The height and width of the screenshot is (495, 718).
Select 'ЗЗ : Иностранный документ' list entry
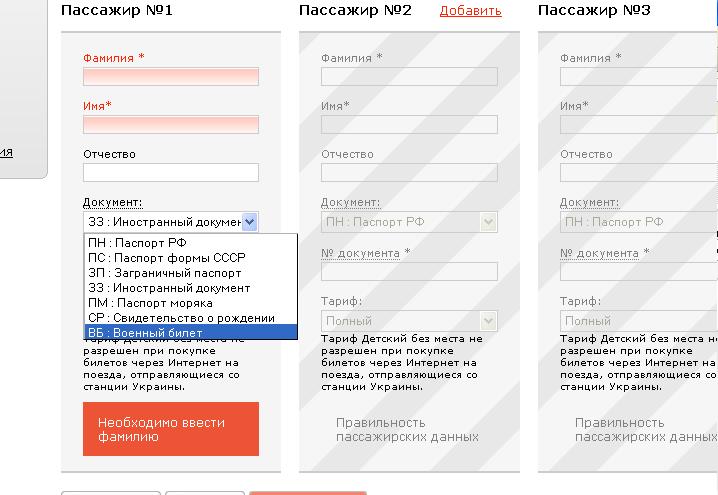(x=168, y=288)
